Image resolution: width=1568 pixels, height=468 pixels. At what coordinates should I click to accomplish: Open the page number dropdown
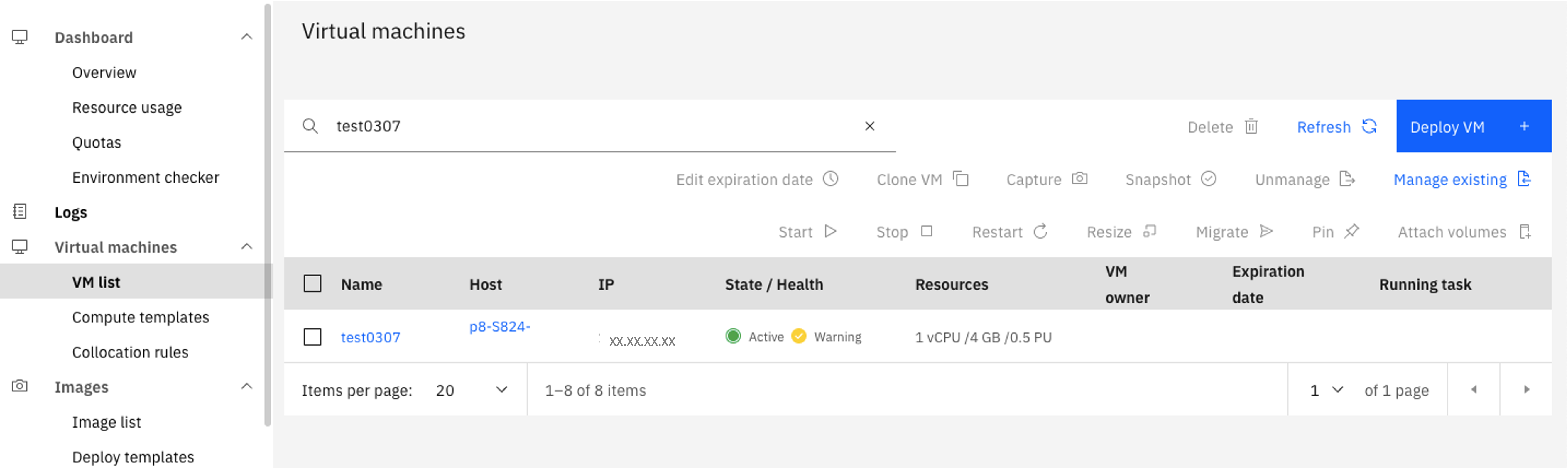click(1326, 390)
